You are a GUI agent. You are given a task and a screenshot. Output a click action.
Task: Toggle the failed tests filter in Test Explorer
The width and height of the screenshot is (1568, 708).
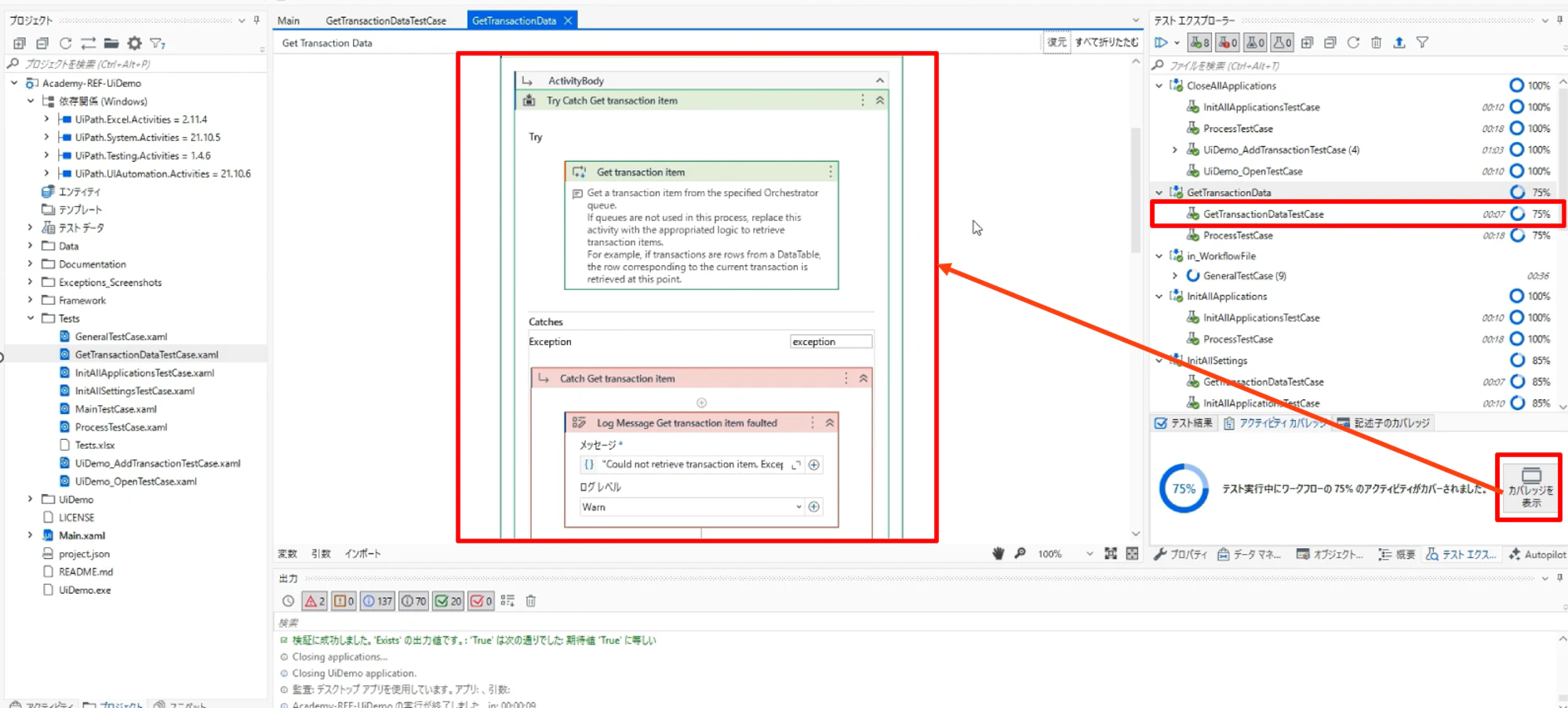[x=1228, y=42]
